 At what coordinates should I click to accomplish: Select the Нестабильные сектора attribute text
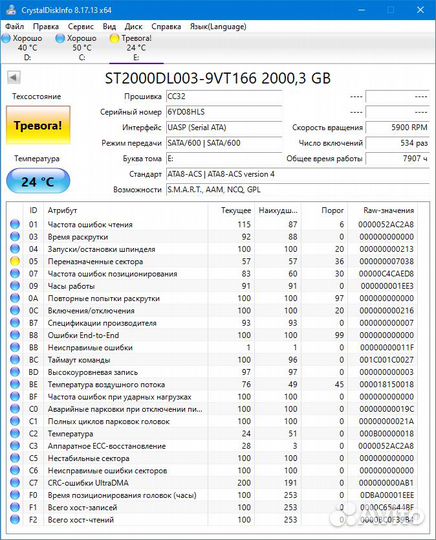click(89, 458)
